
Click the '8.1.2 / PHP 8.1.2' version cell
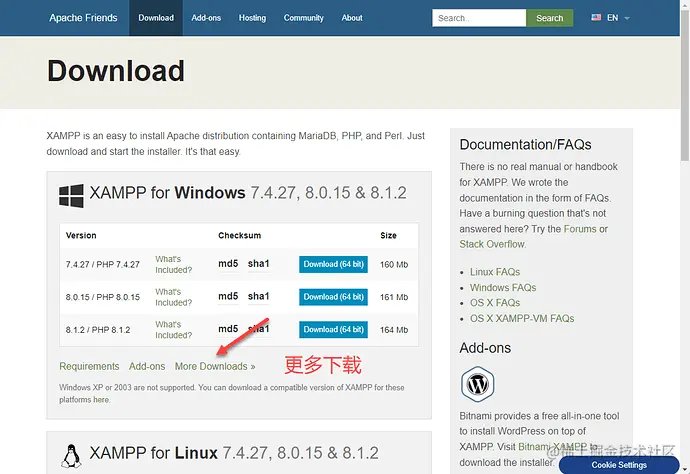point(98,330)
